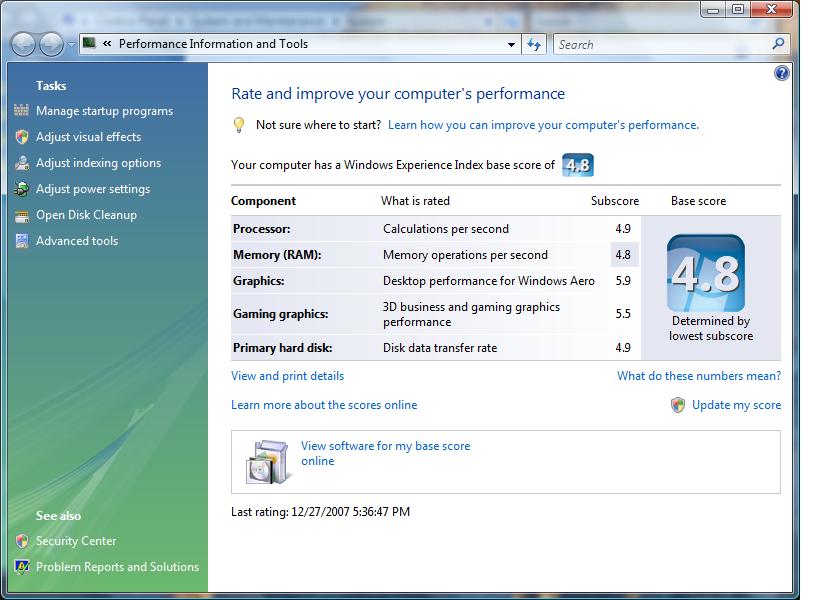Click '3D business and gaming graphics performance' text
Viewport: 840px width, 600px height.
(471, 314)
